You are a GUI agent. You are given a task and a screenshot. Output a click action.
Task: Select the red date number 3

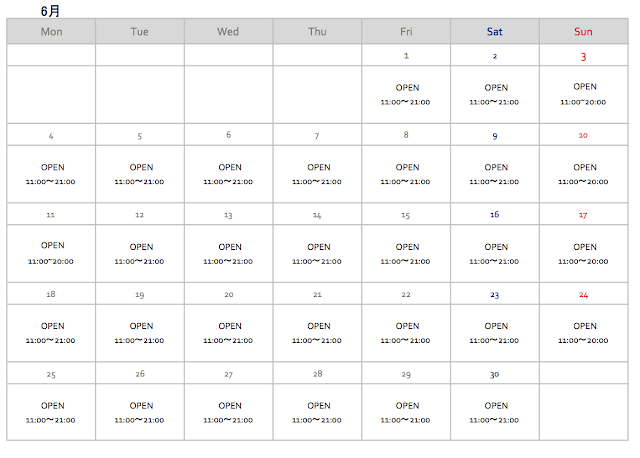pos(583,56)
